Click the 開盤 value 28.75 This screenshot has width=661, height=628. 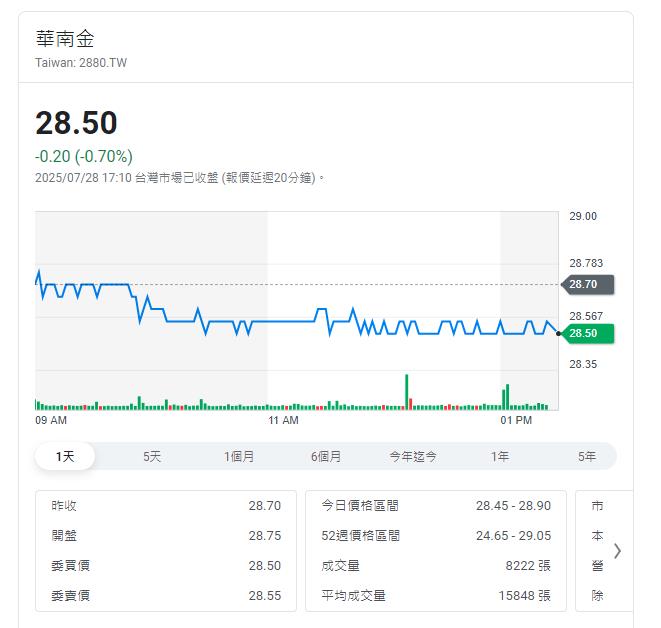point(265,536)
